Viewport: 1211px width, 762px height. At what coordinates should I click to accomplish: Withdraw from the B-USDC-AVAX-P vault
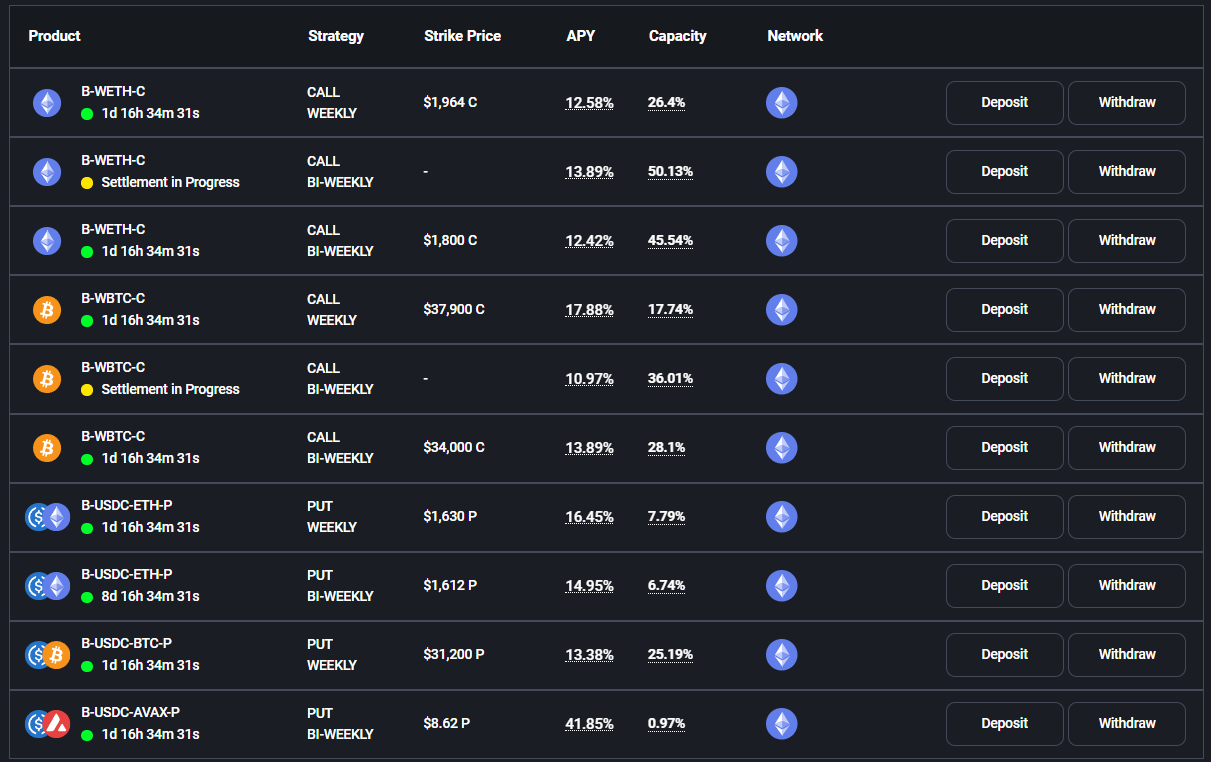pos(1127,724)
